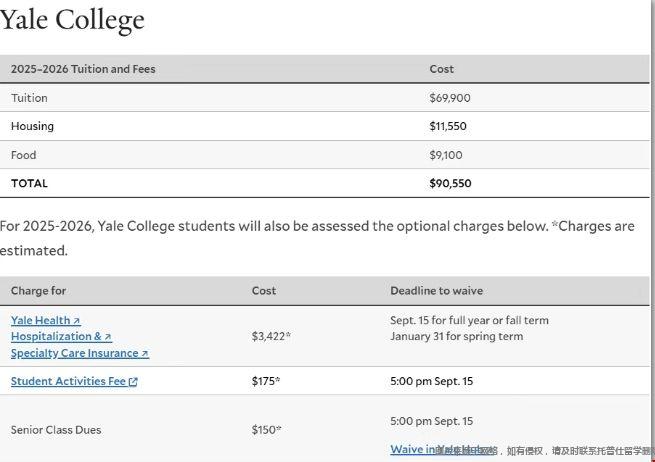Click the 2025-2026 Tuition and Fees header
Screen dimensions: 655x462
83,69
